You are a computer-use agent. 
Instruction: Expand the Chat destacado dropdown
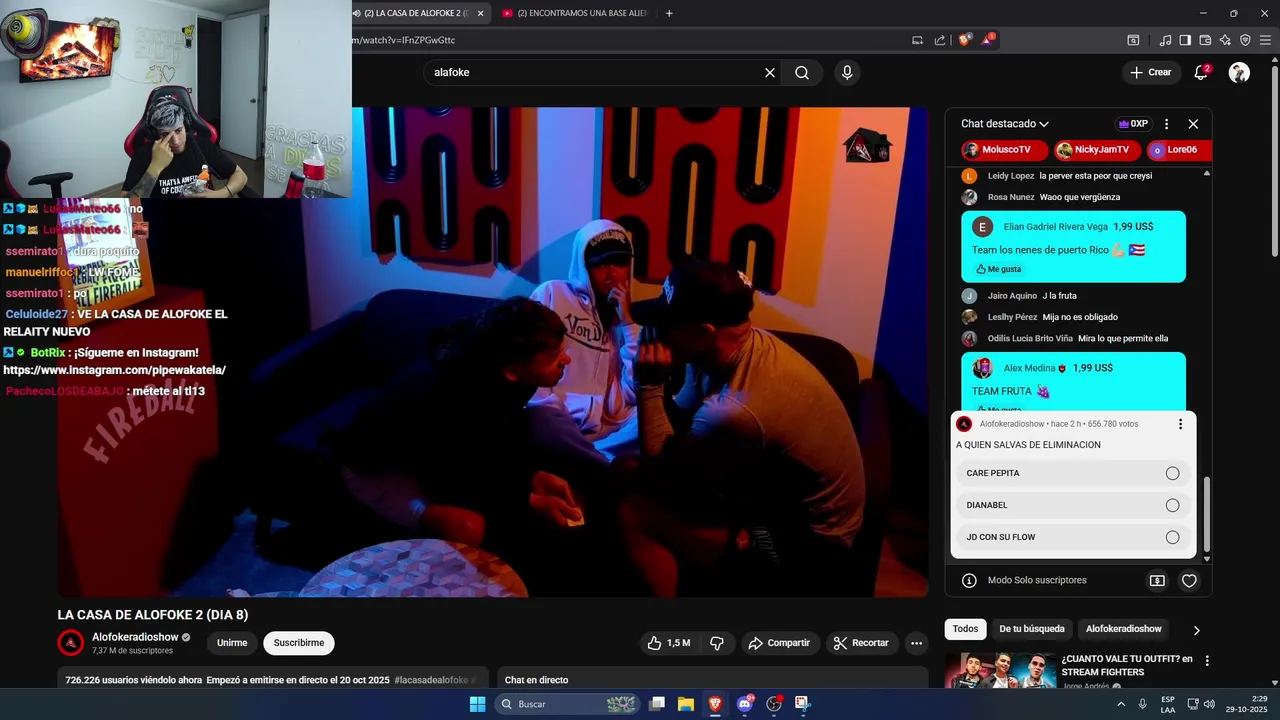1005,124
